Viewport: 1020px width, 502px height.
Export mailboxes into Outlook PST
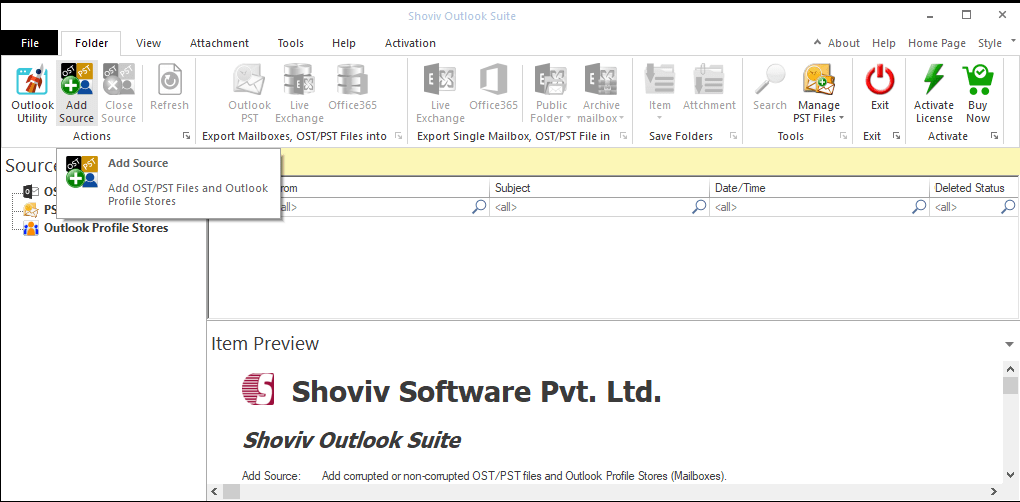tap(249, 94)
